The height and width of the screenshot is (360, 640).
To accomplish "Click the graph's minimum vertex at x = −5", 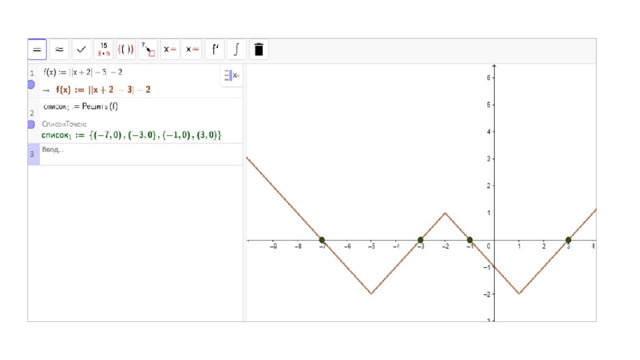I will [371, 293].
